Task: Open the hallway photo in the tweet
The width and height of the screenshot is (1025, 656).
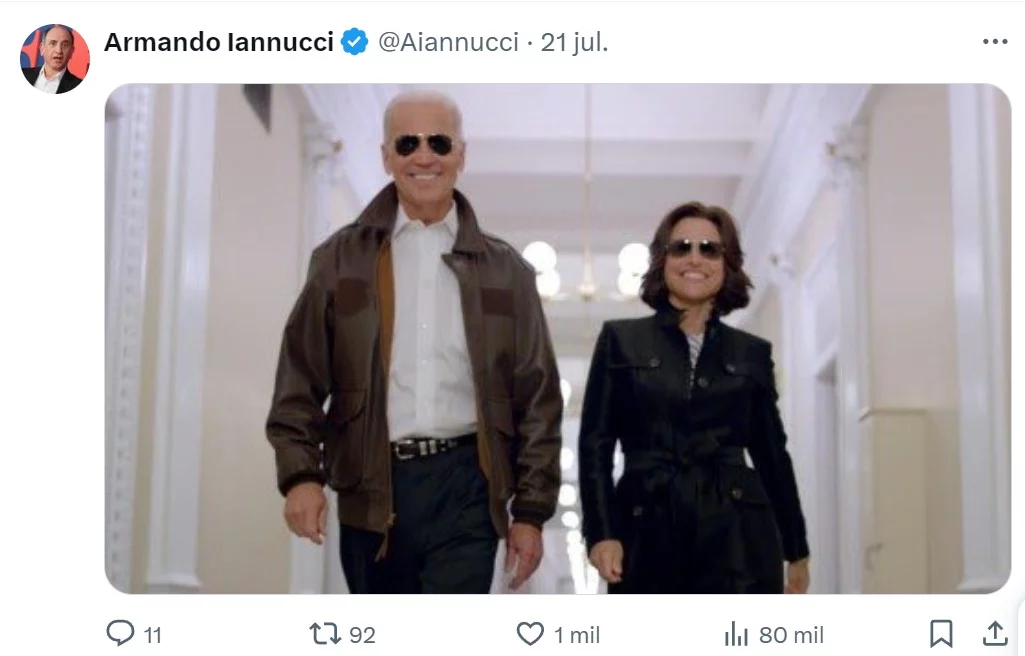Action: (x=558, y=338)
